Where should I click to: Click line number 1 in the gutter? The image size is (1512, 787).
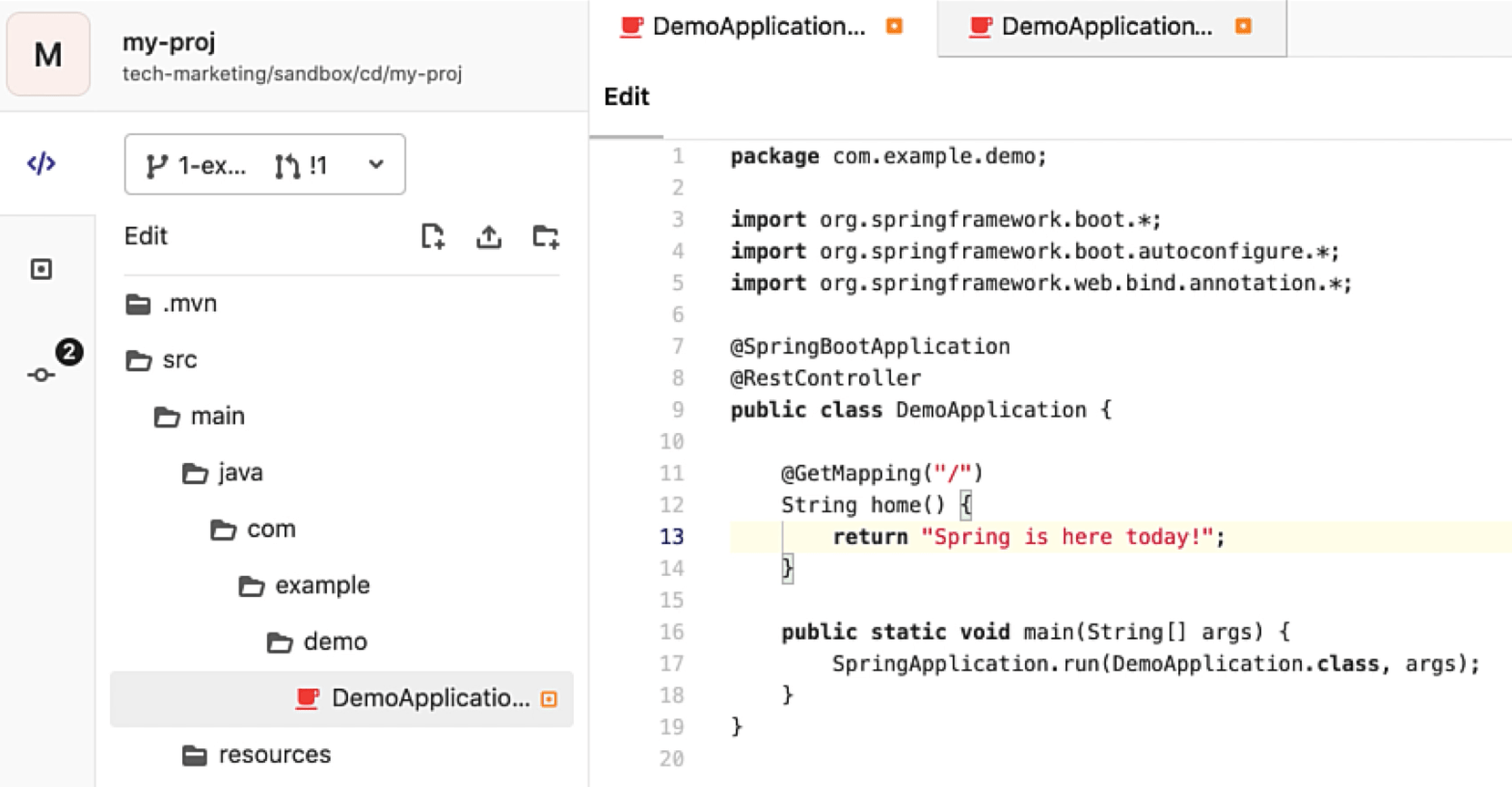click(678, 156)
